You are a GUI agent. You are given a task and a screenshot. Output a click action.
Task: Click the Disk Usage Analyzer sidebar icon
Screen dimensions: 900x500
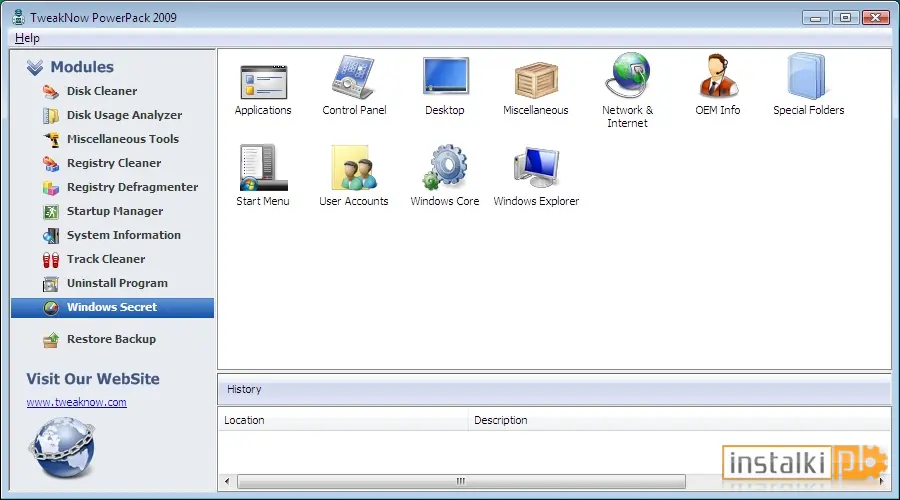pyautogui.click(x=51, y=115)
